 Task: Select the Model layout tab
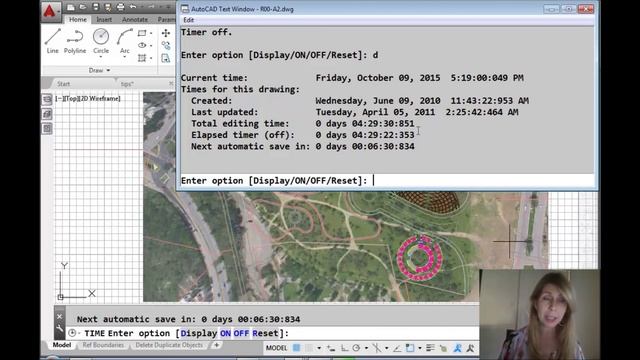pos(62,345)
